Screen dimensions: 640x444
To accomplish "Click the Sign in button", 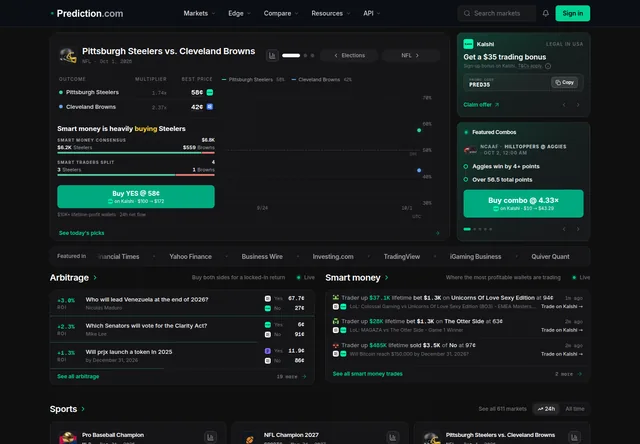I will click(573, 13).
